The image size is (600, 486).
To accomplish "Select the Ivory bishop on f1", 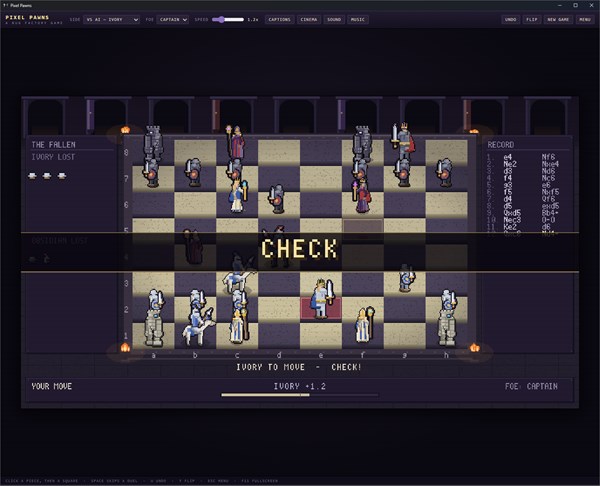I will pyautogui.click(x=364, y=325).
